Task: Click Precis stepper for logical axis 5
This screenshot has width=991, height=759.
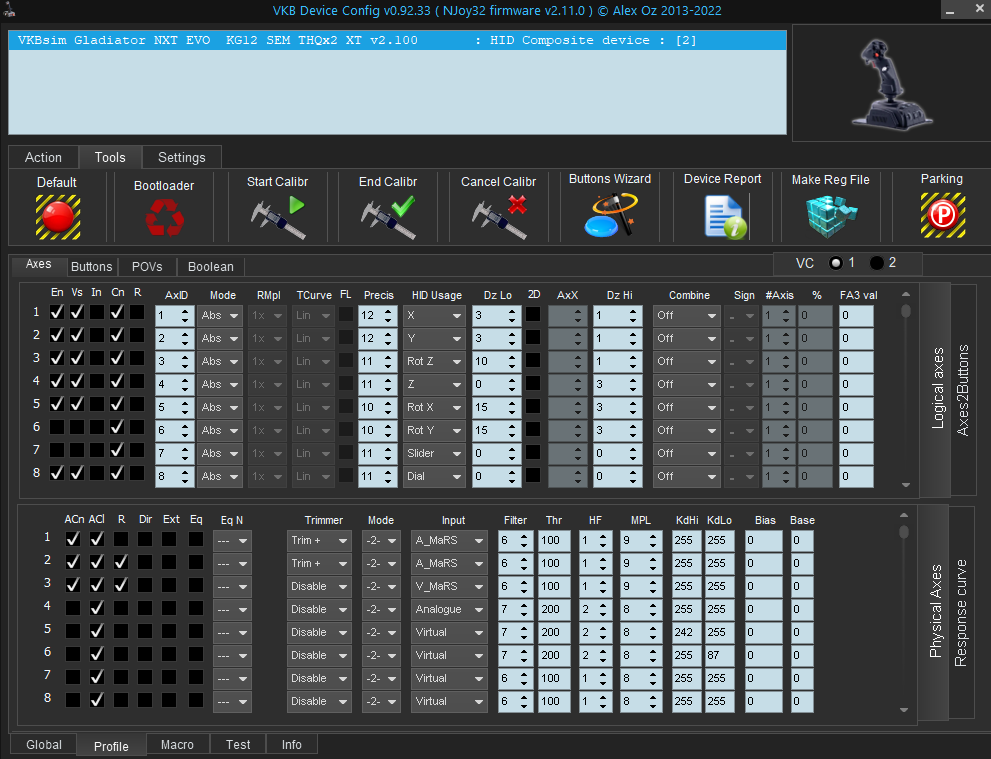Action: [x=388, y=408]
